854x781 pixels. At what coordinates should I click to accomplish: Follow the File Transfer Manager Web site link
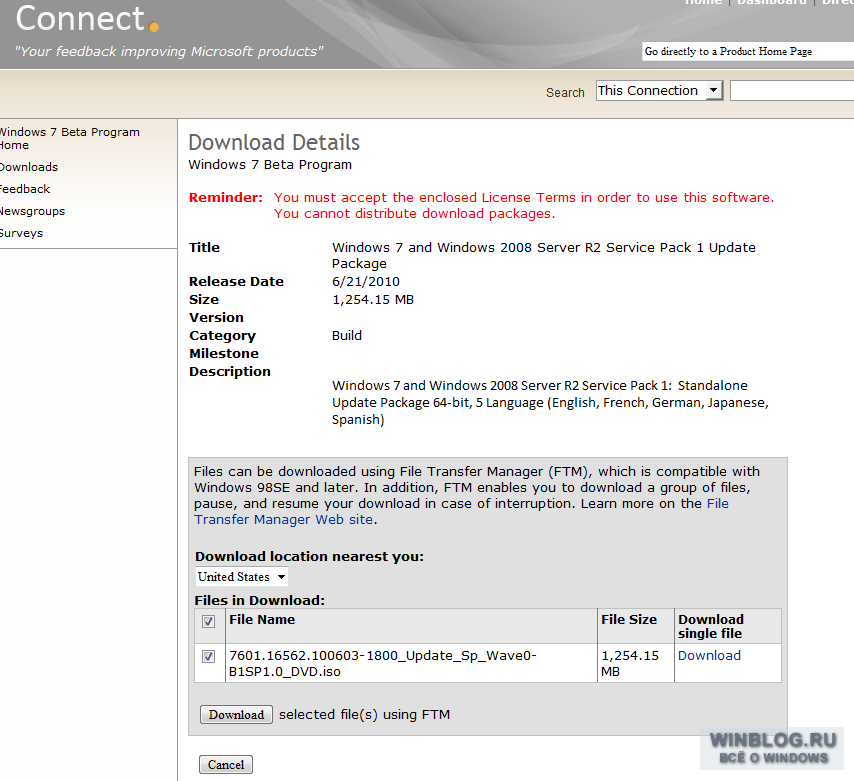pos(461,511)
